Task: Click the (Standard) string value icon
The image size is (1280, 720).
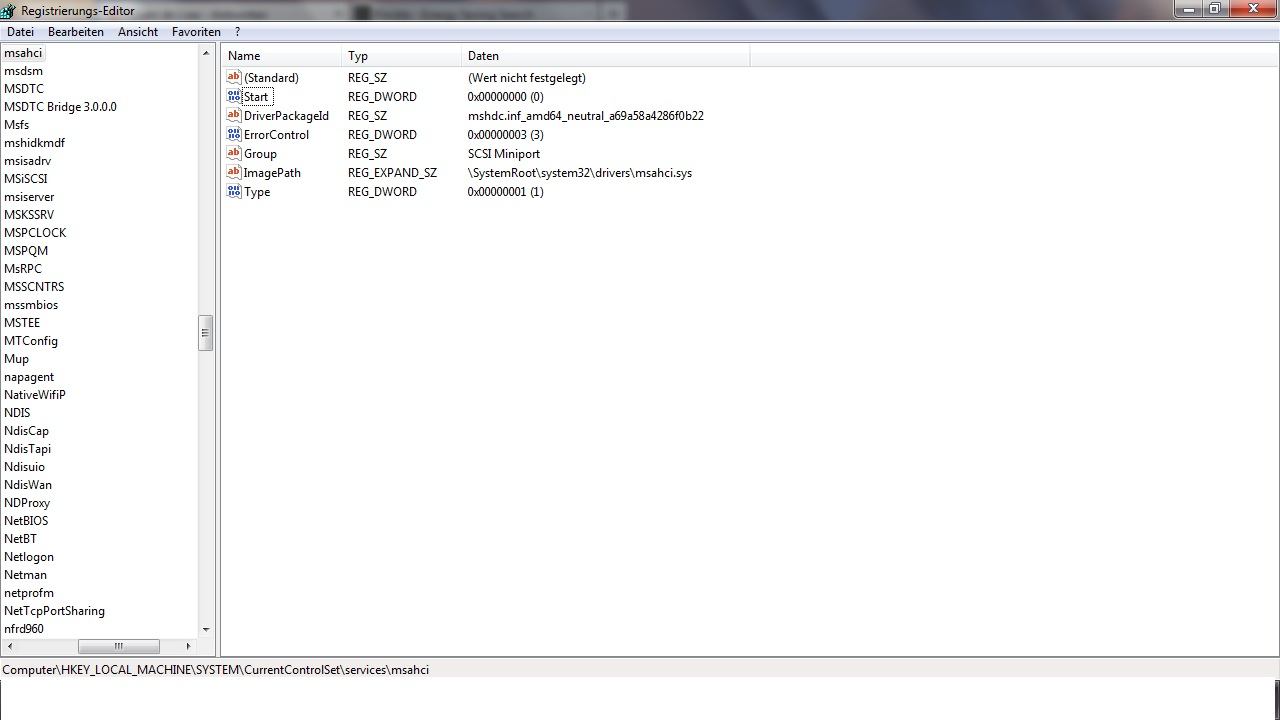Action: click(x=234, y=77)
